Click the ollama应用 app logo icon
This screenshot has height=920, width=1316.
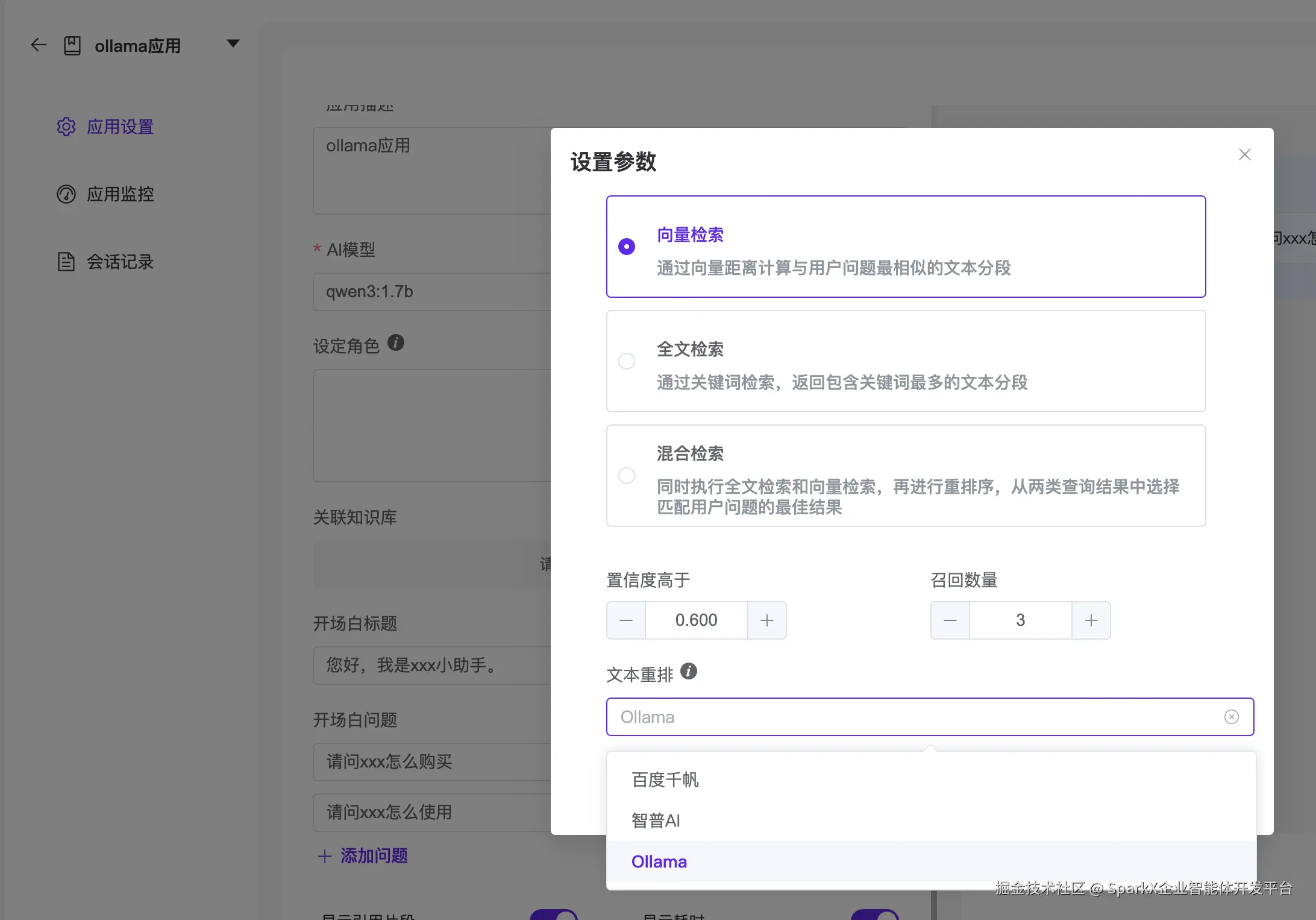pos(72,45)
